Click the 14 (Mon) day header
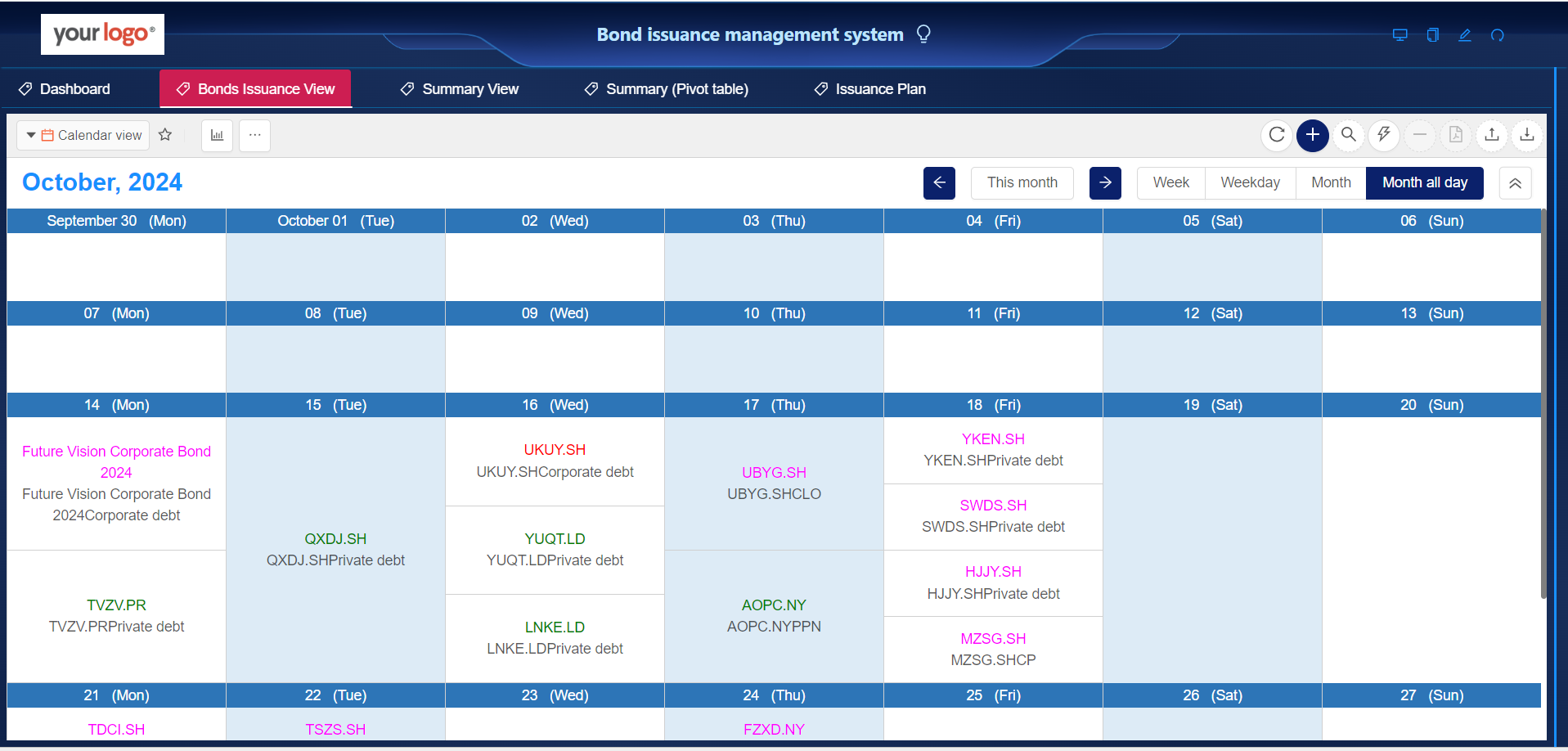The image size is (1568, 751). (116, 405)
